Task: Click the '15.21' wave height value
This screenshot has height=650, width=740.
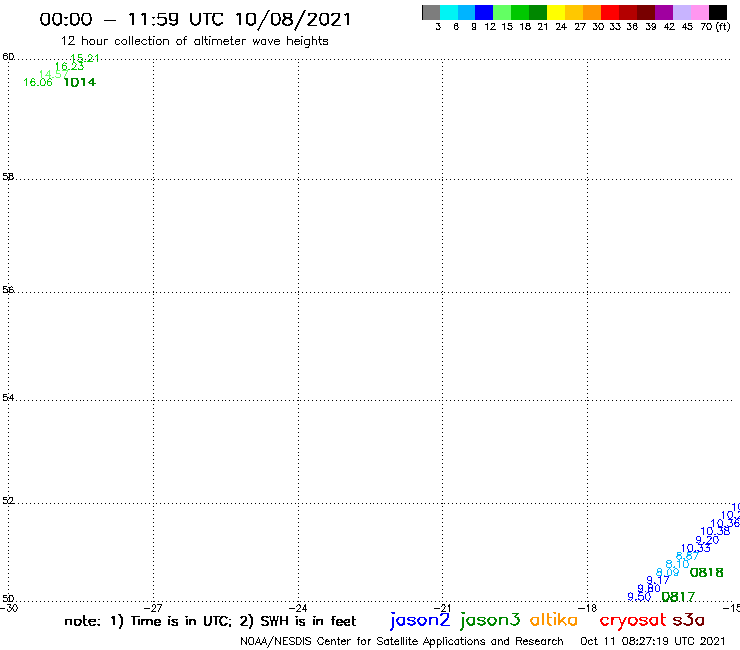Action: (85, 58)
